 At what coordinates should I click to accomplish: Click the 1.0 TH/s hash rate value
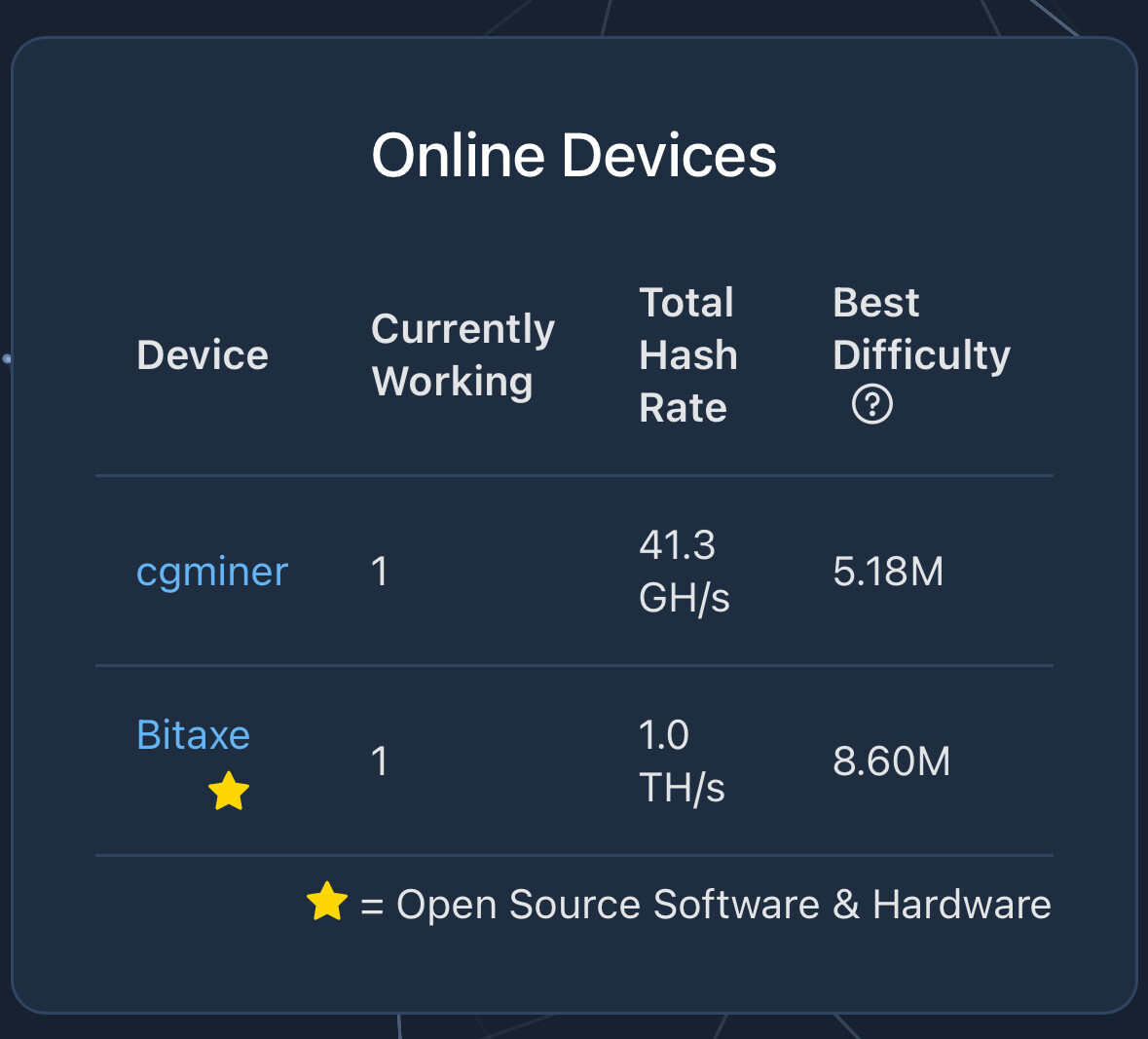click(682, 761)
